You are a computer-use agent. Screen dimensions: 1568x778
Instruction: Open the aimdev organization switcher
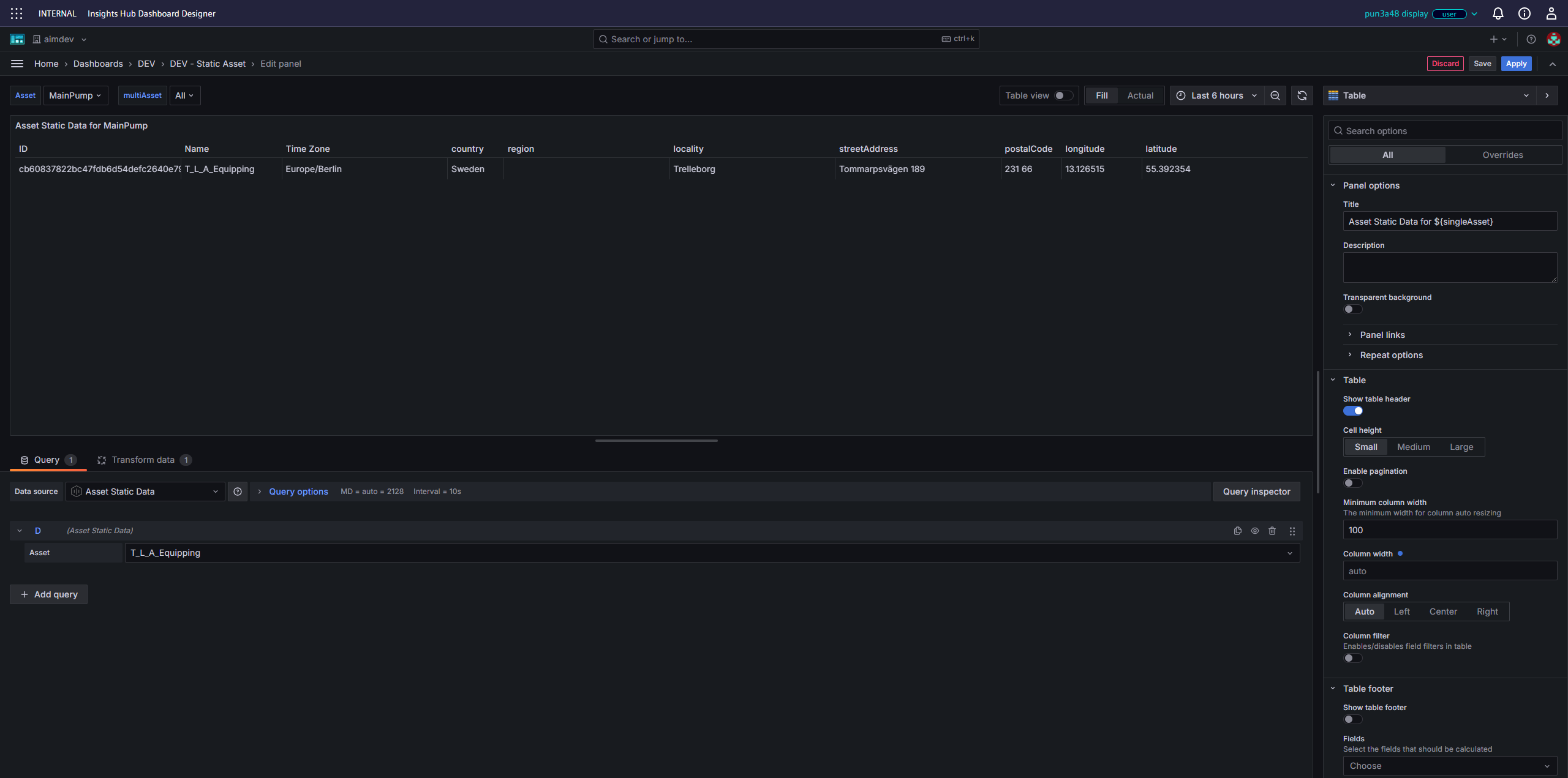59,39
